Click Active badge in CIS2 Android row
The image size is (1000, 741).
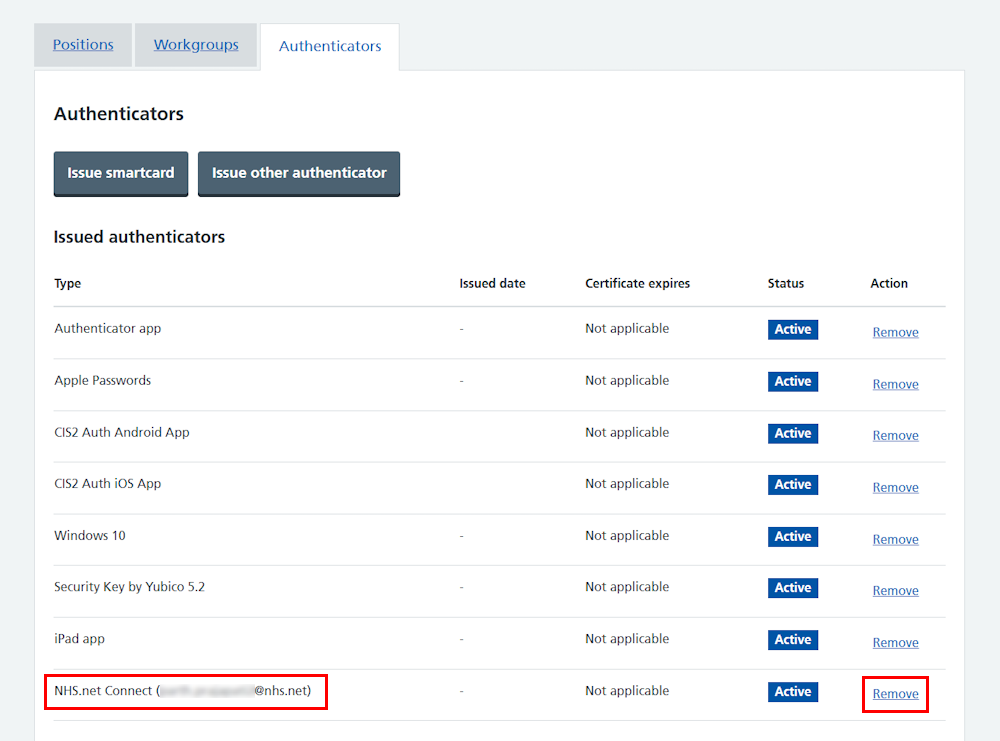coord(793,434)
